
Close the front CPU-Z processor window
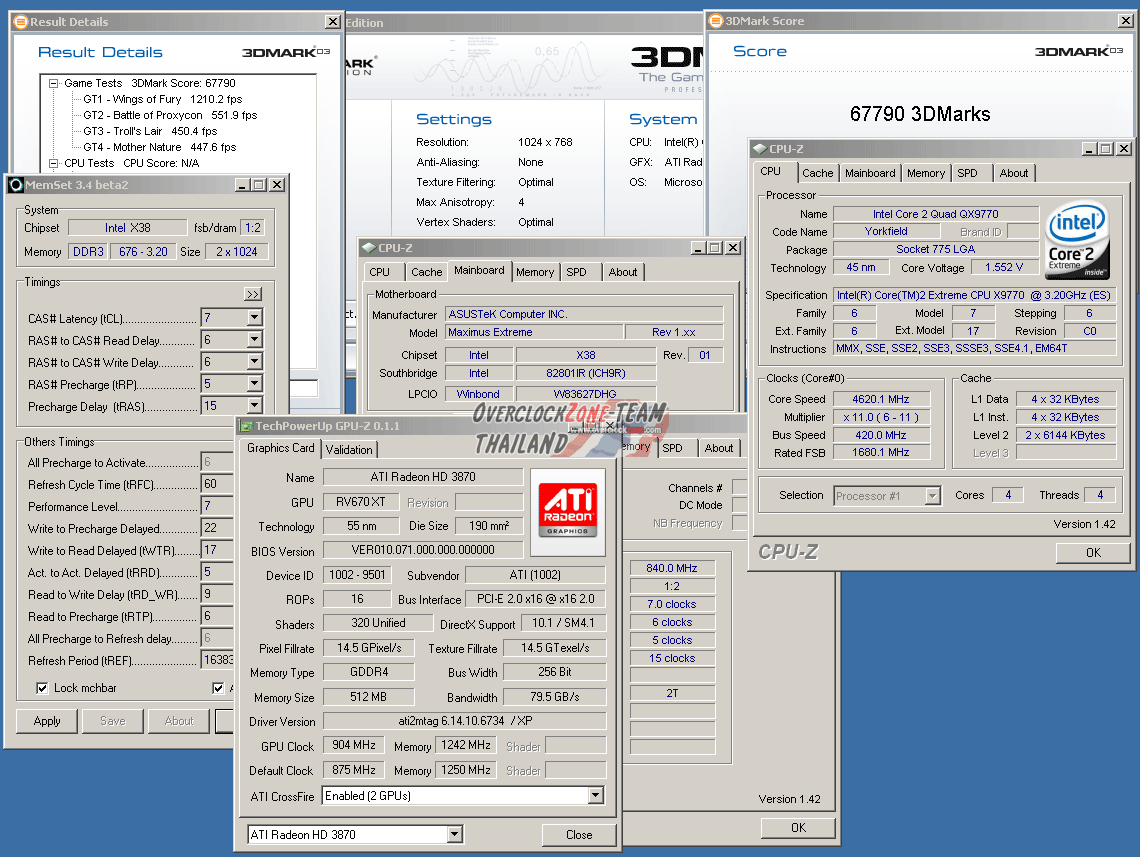[1124, 148]
